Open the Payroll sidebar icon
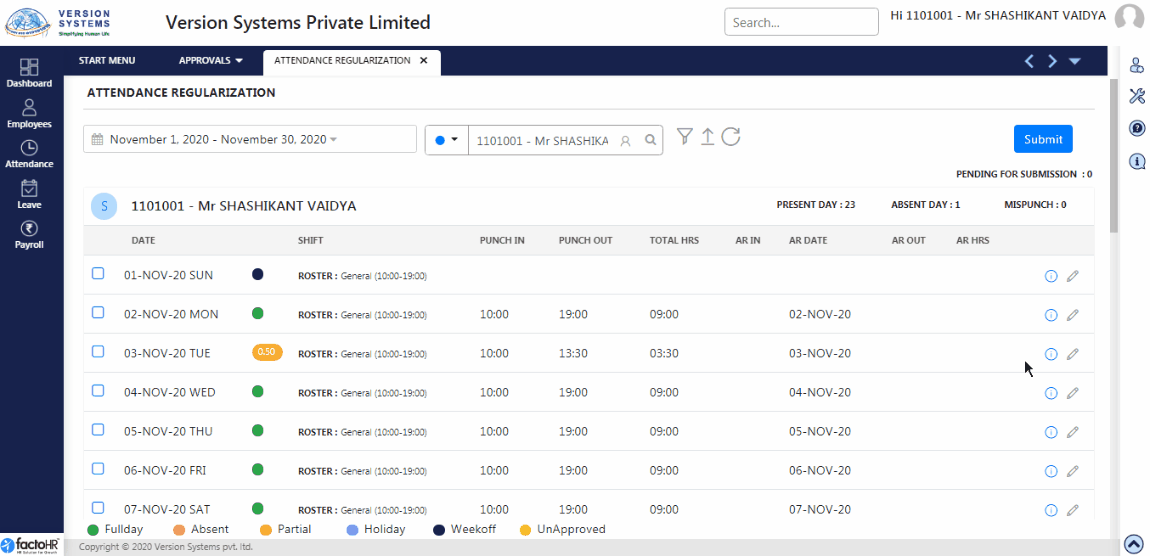This screenshot has width=1150, height=556. [29, 233]
